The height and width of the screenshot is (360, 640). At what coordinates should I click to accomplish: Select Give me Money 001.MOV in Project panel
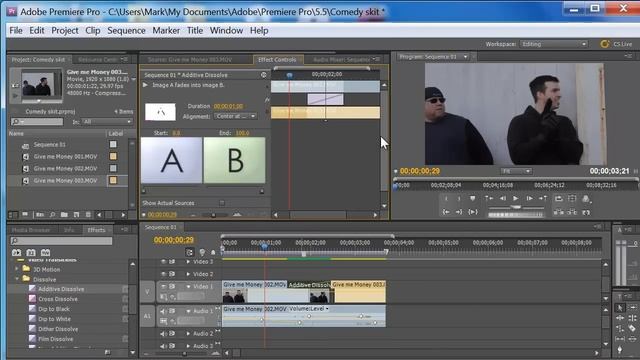(65, 156)
